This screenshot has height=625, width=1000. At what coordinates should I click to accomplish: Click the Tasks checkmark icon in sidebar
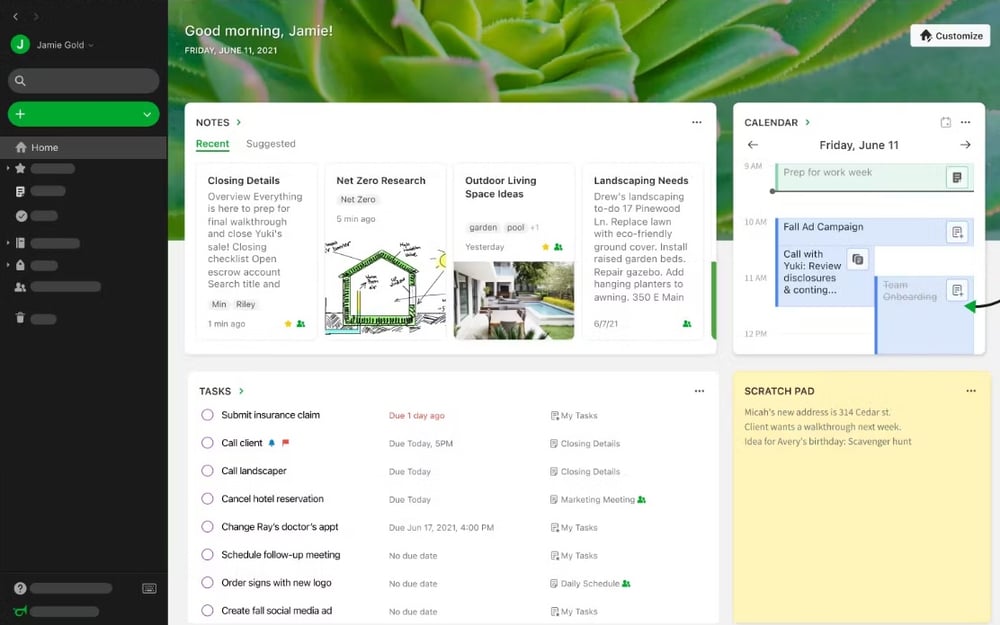click(21, 216)
